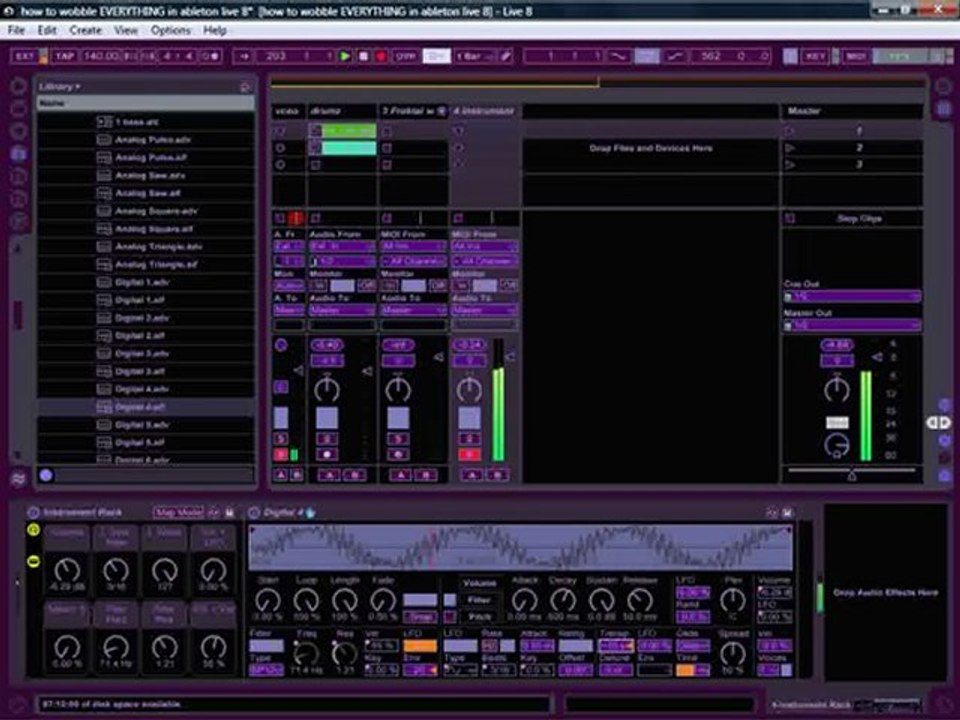Open track 3 MIDI From All Ins dropdown
960x720 pixels.
[413, 246]
